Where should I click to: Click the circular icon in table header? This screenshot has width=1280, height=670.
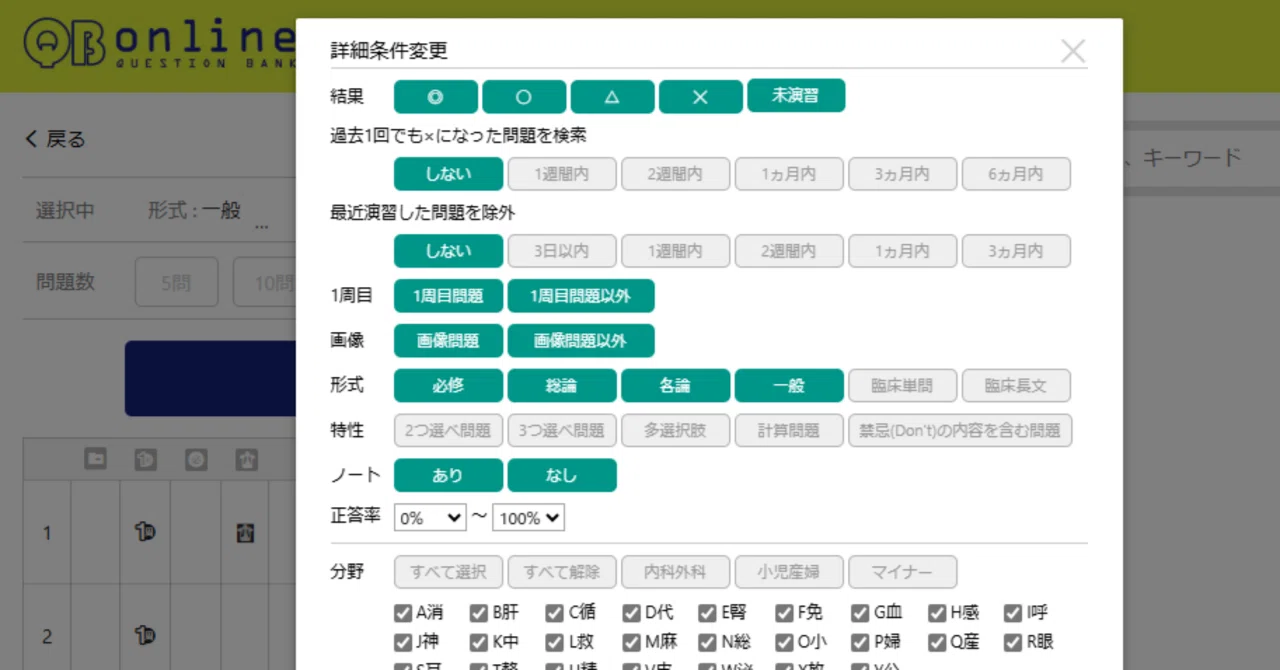196,459
